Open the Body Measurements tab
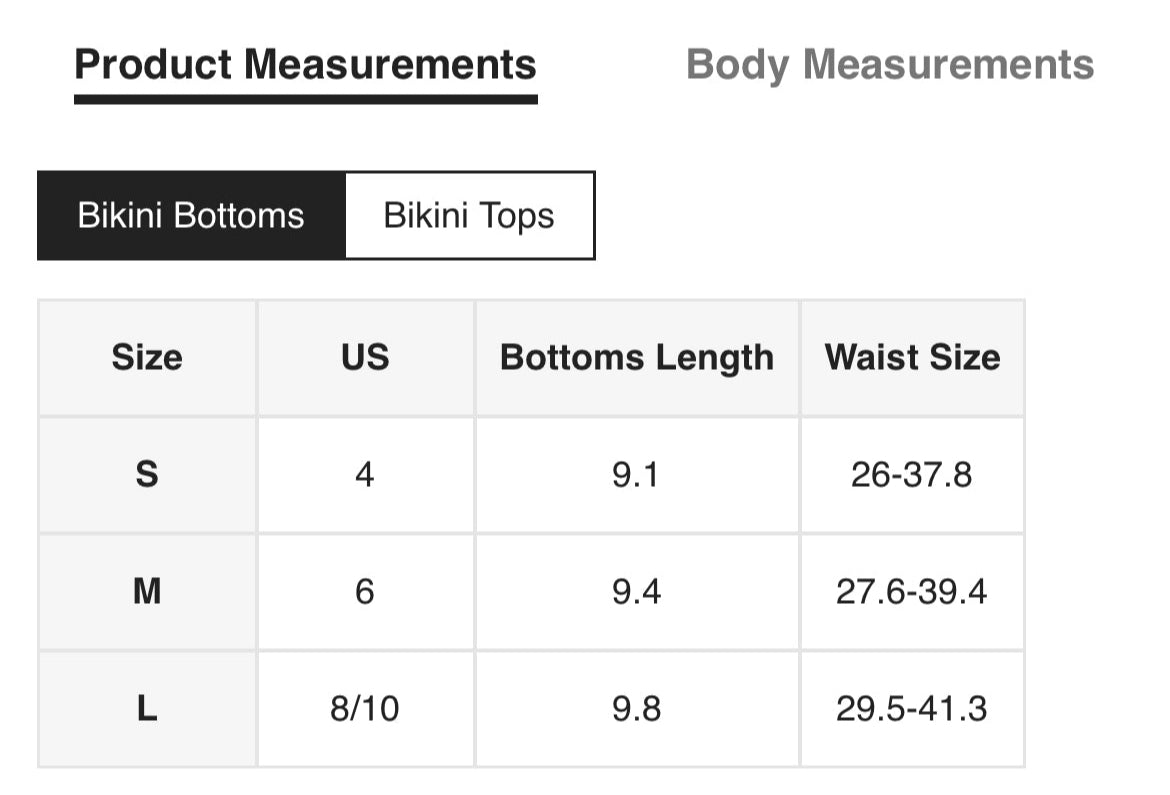Screen dimensions: 1170x795 tap(890, 65)
